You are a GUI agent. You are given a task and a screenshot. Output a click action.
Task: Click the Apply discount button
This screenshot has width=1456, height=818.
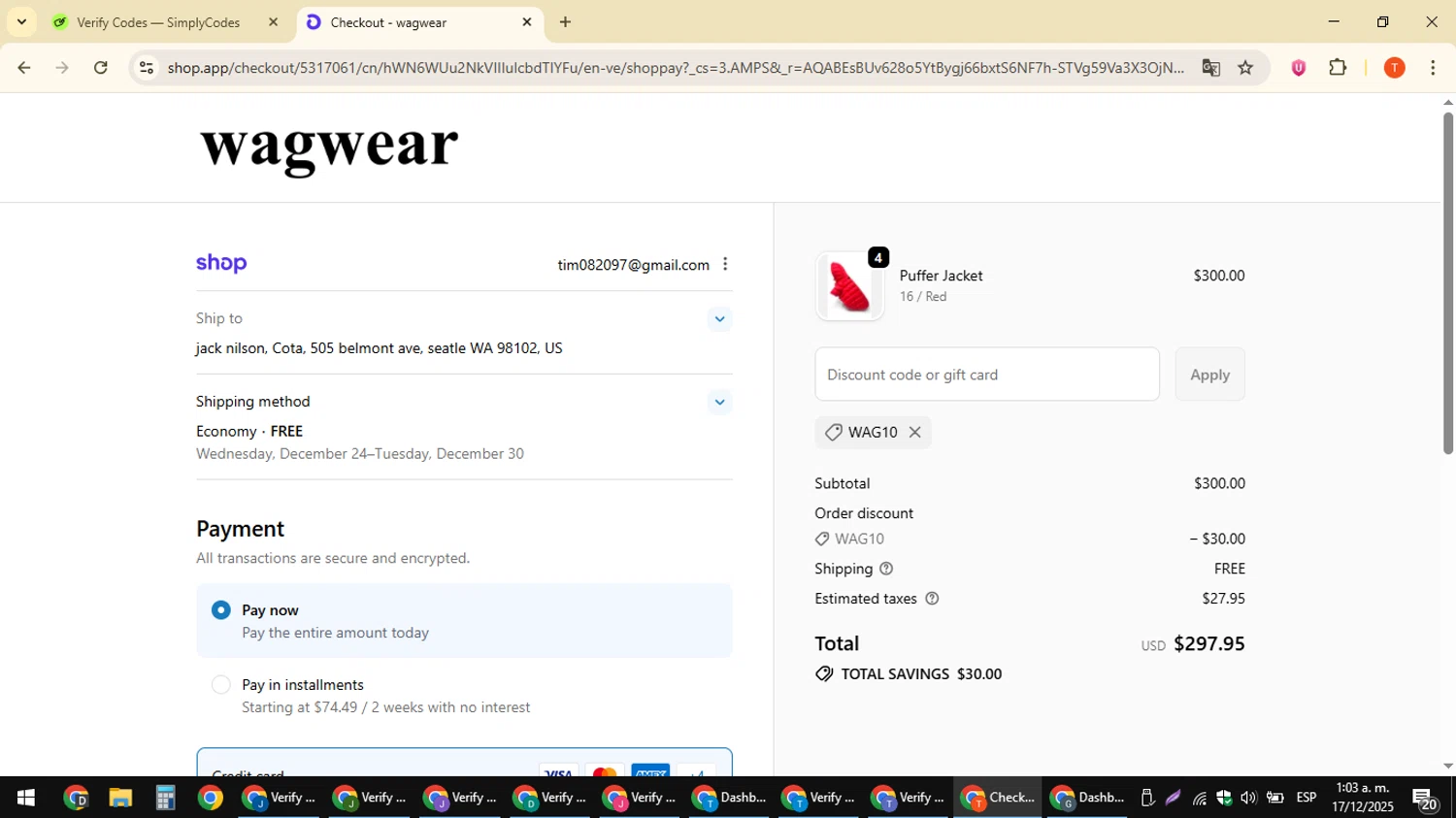[1209, 375]
